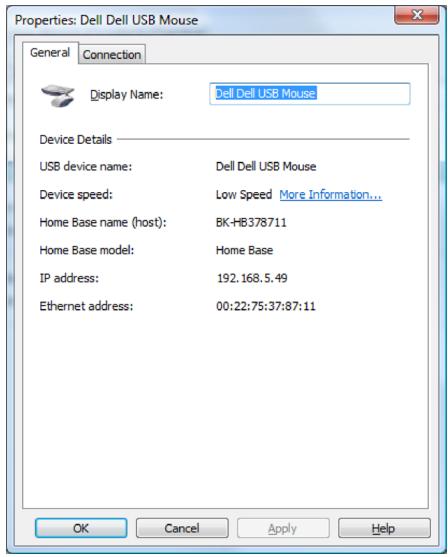Dismiss the dialog using Cancel
Image resolution: width=448 pixels, height=557 pixels.
tap(182, 528)
